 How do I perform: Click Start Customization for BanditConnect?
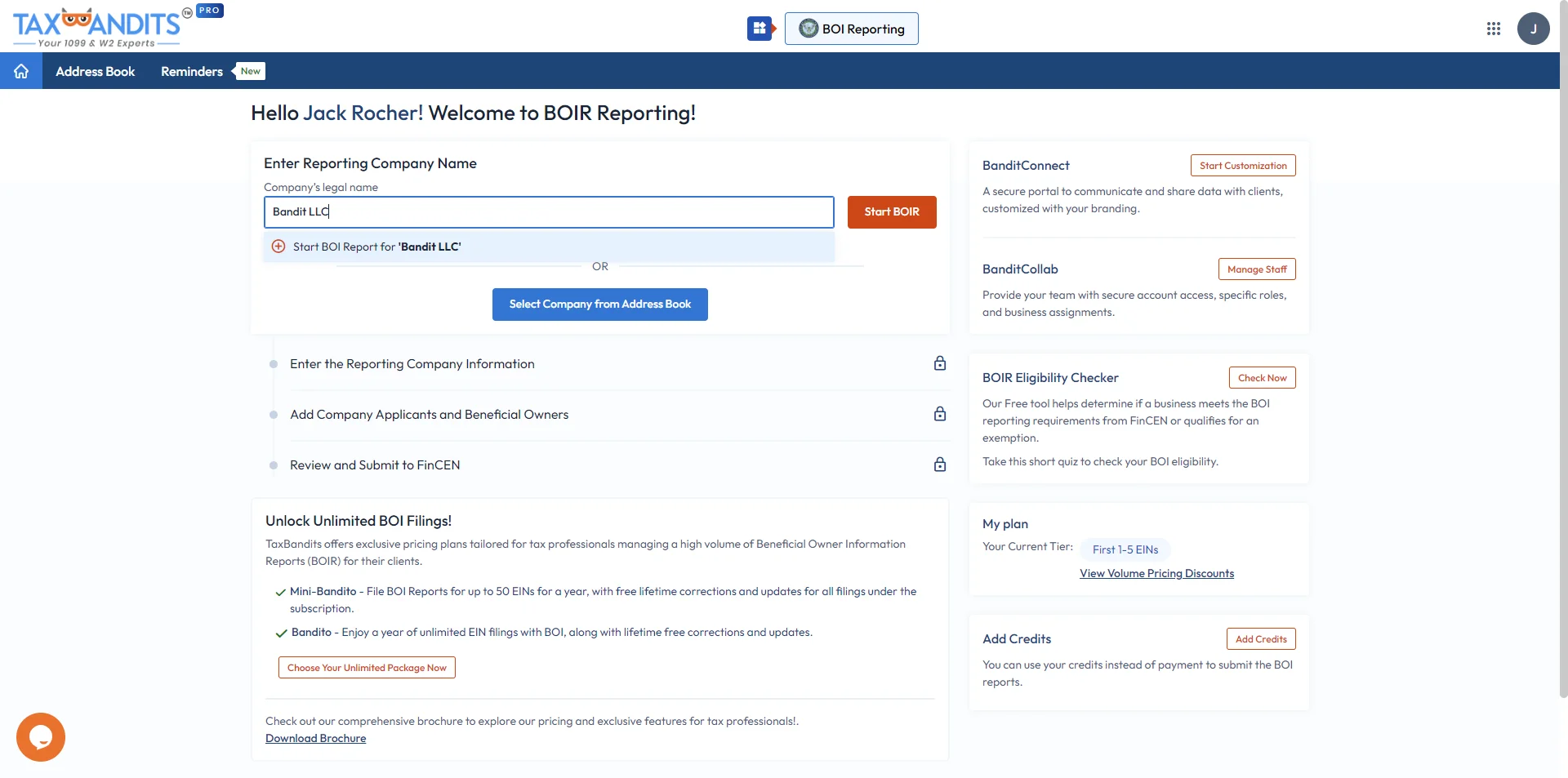tap(1243, 166)
